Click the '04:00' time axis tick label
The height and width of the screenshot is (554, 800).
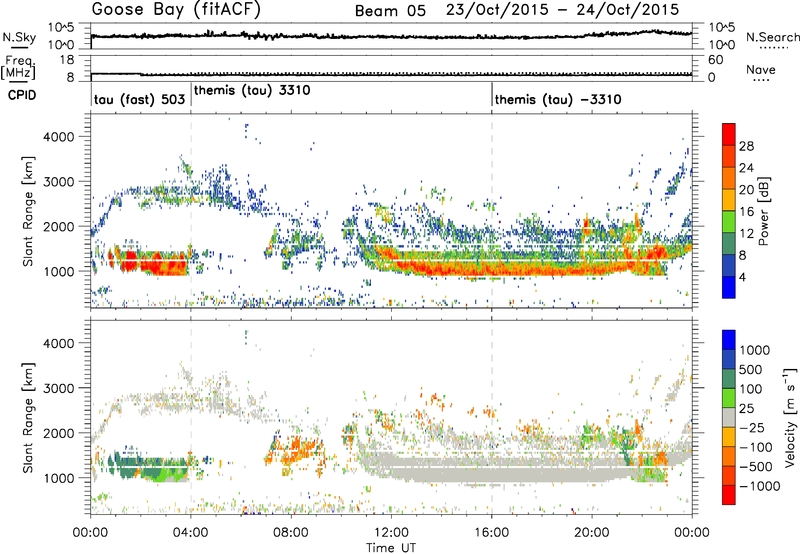click(191, 533)
